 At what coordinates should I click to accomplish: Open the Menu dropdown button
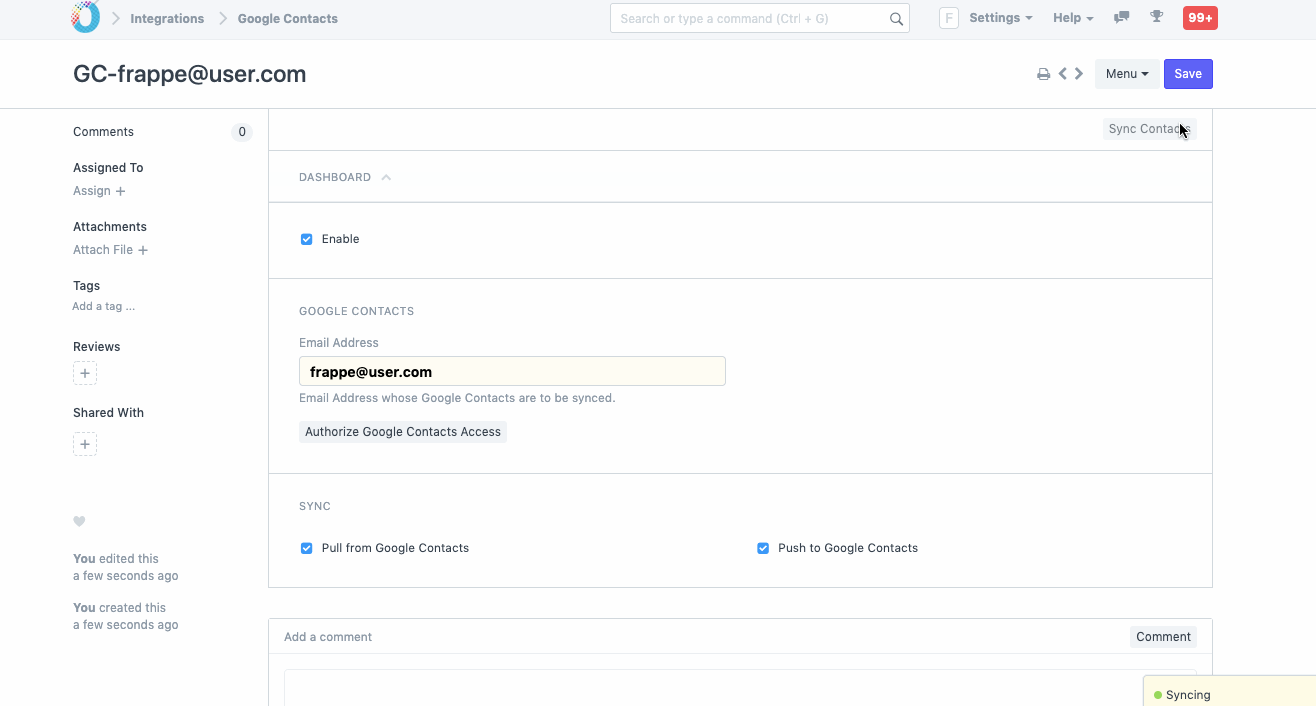1127,74
